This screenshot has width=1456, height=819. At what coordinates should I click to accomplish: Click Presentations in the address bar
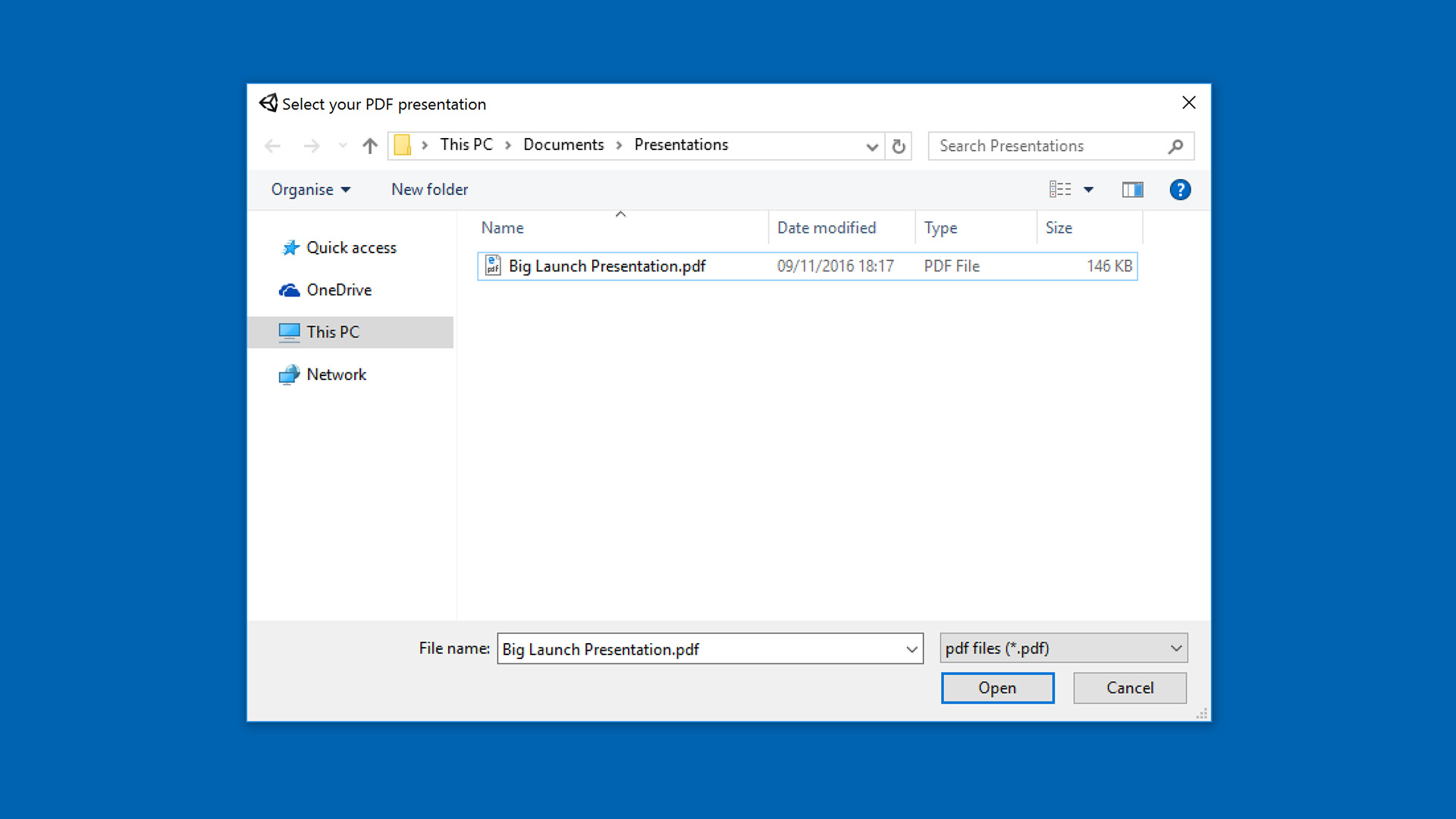(680, 144)
